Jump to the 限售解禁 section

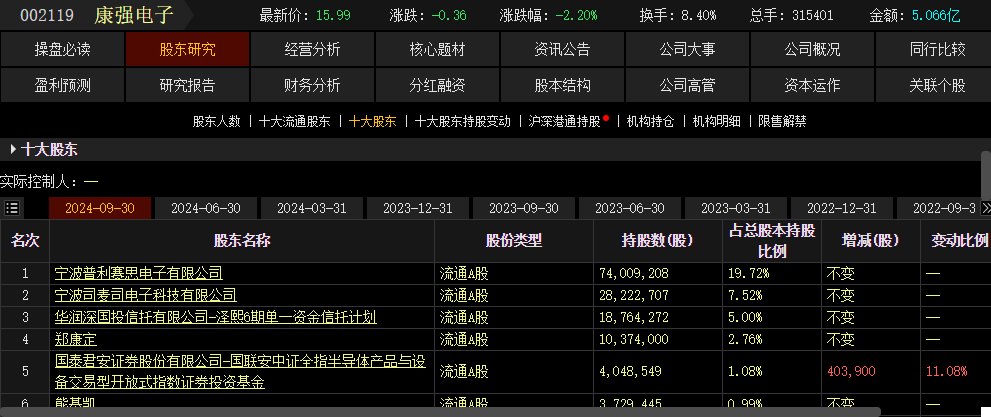point(782,121)
